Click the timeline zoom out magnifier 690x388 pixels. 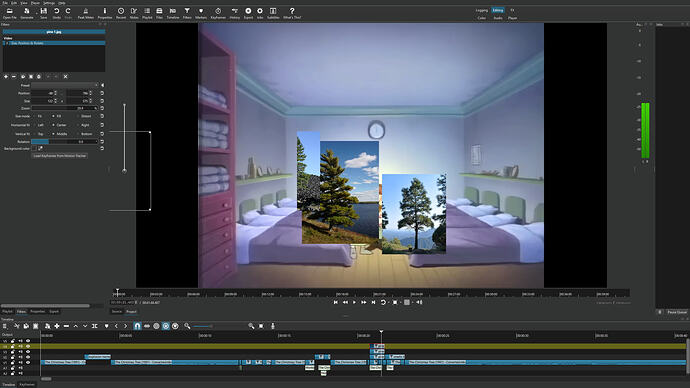tap(187, 326)
